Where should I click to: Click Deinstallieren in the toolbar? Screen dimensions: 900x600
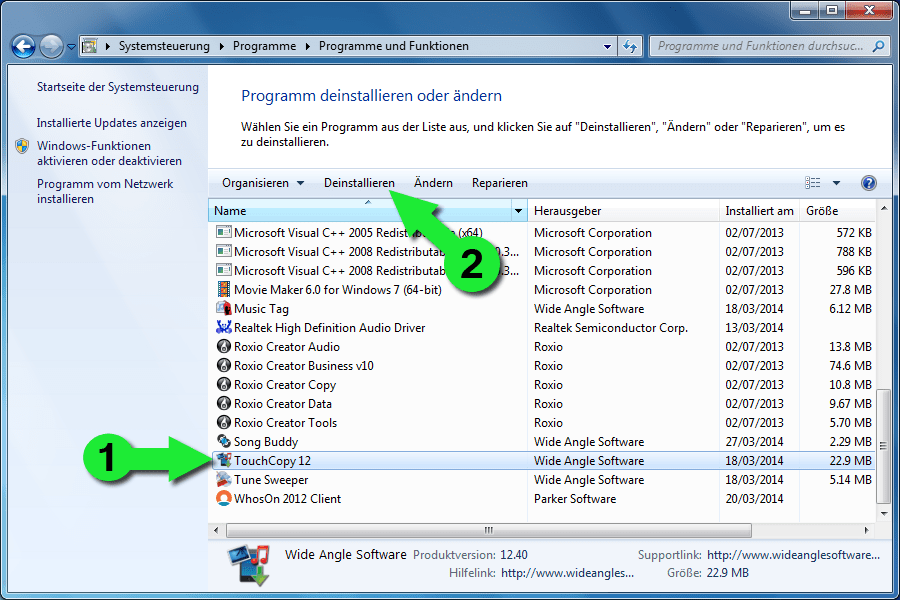coord(359,183)
